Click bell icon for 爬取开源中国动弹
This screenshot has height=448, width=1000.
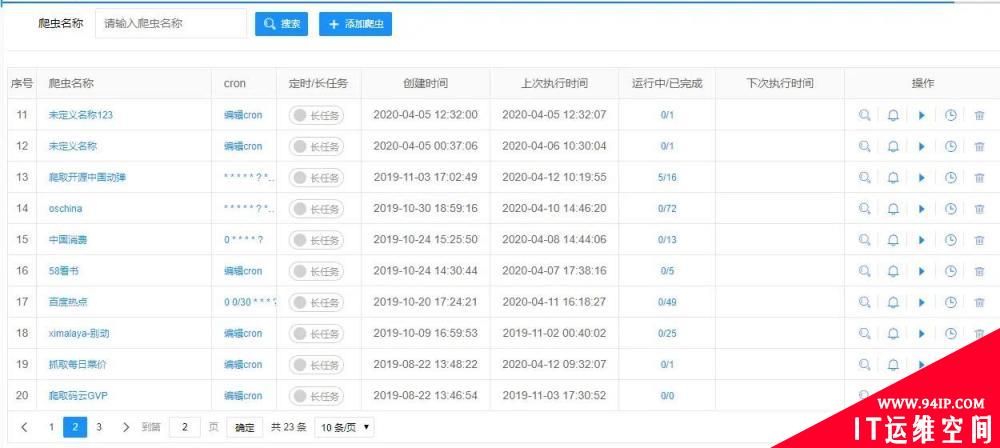(893, 178)
